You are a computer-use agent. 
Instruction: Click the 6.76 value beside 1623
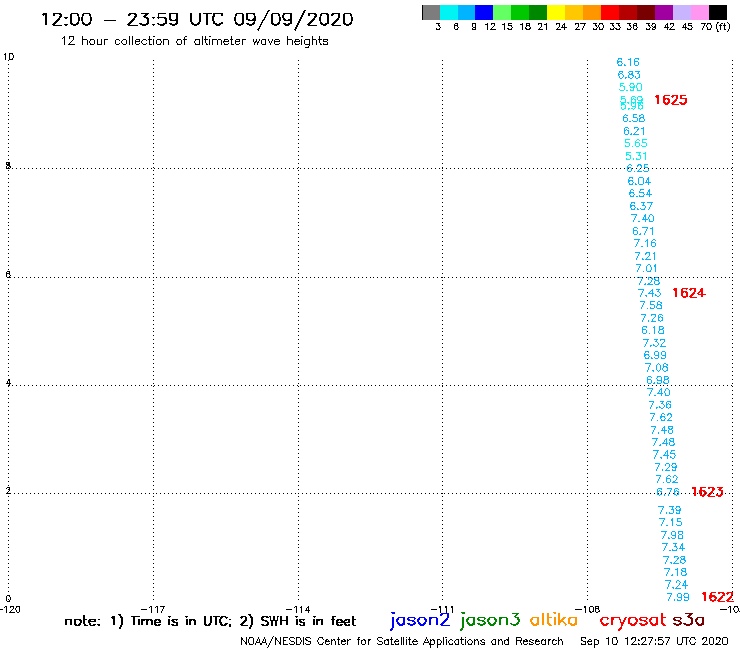click(668, 492)
